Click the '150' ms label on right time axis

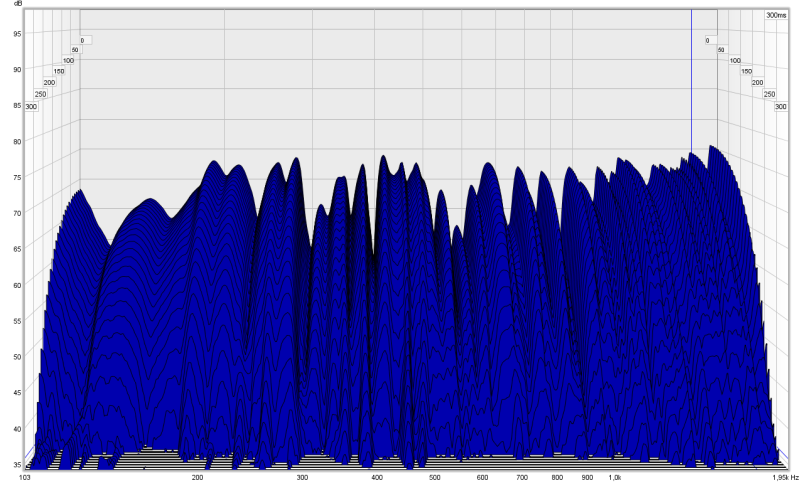746,71
